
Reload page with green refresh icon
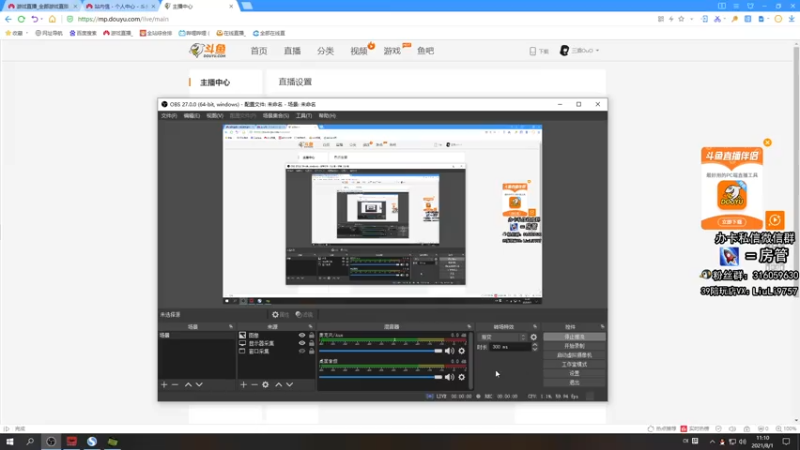click(x=21, y=19)
